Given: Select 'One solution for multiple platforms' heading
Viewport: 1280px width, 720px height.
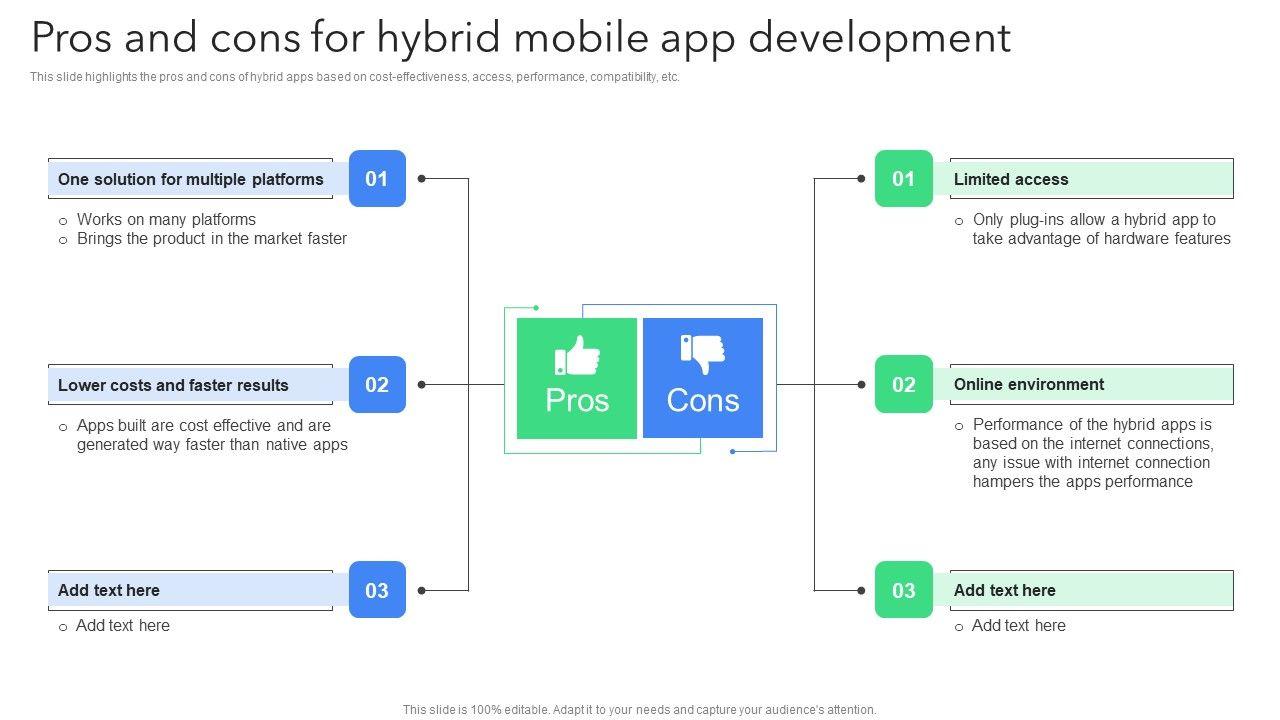Looking at the screenshot, I should pos(191,180).
